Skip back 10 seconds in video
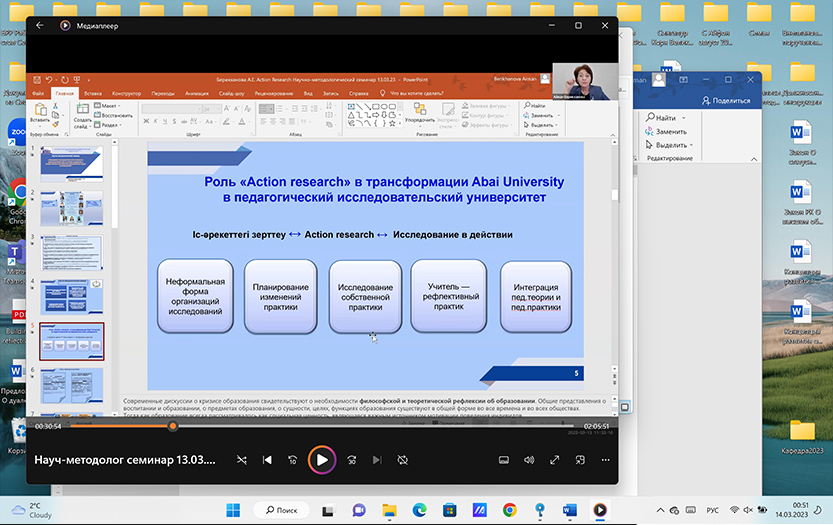This screenshot has width=833, height=525. pos(293,460)
